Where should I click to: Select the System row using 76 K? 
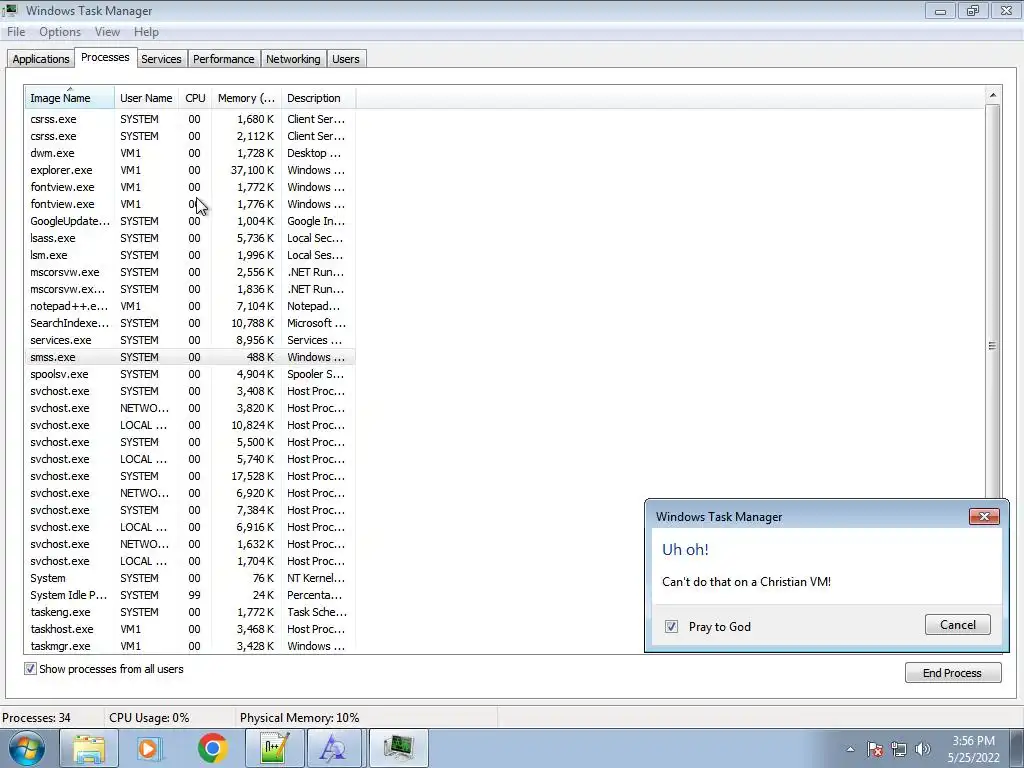point(189,578)
